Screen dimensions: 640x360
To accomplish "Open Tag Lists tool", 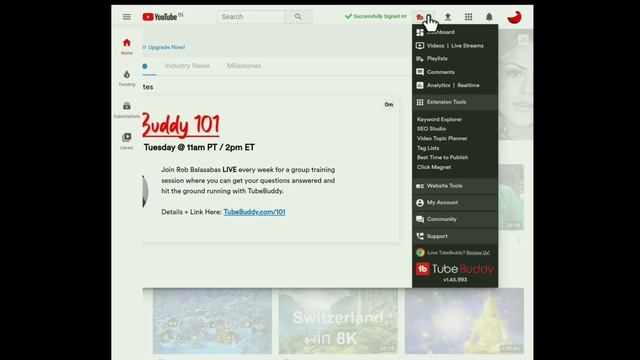I will (x=428, y=148).
